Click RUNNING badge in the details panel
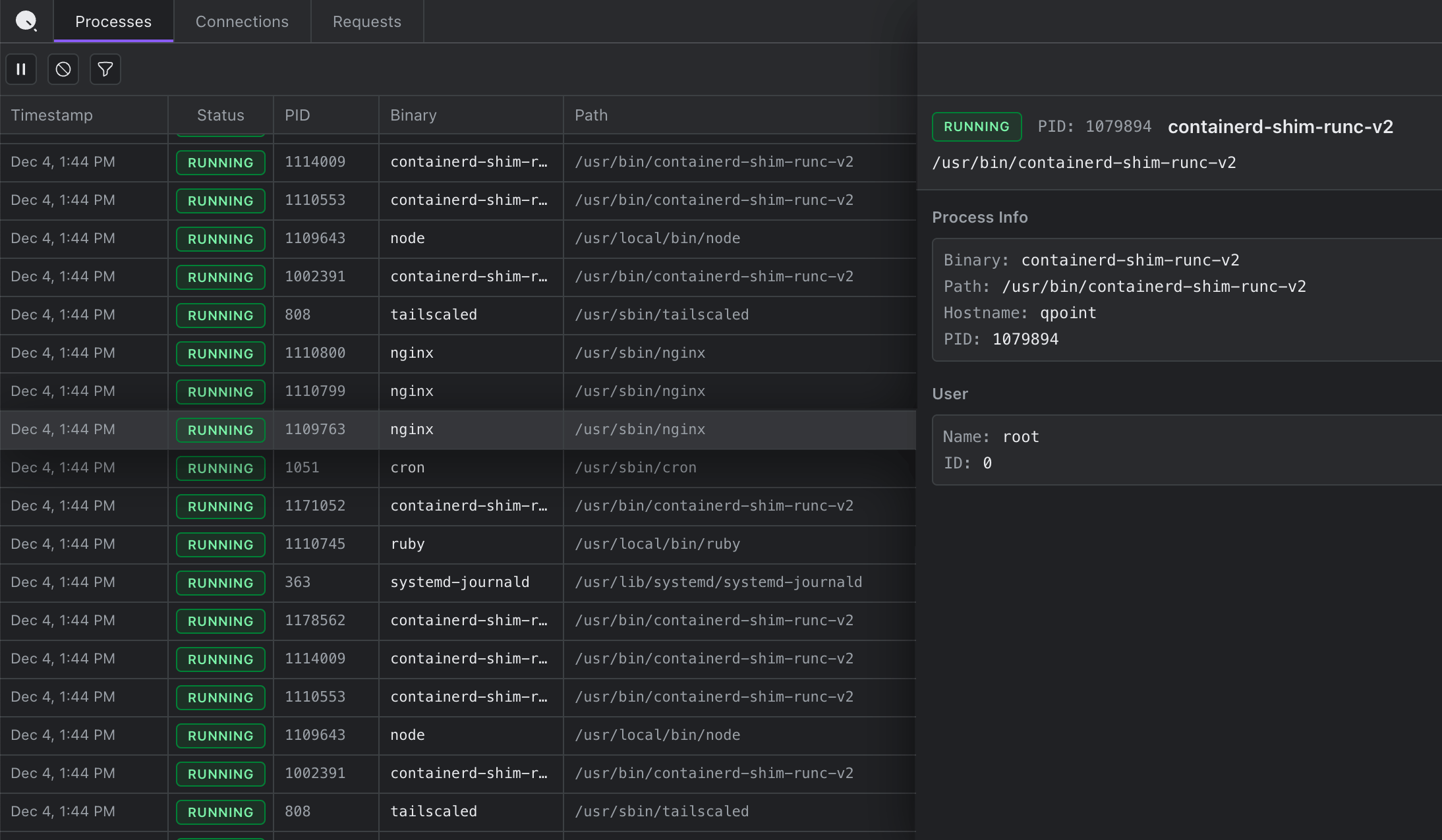This screenshot has width=1442, height=840. [x=976, y=126]
